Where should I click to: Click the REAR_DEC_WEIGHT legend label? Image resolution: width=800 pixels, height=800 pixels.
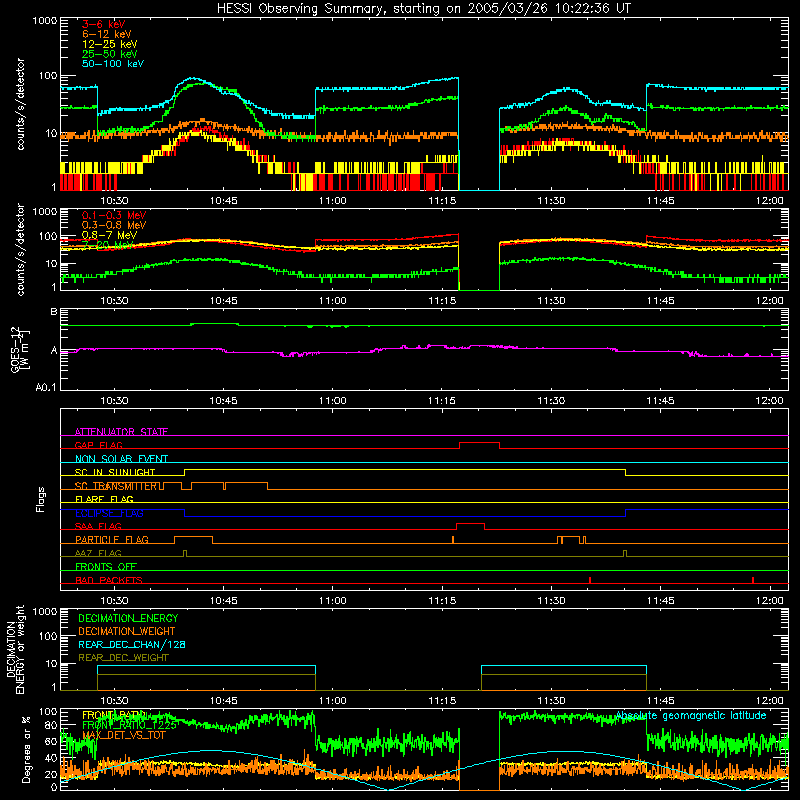[x=123, y=658]
